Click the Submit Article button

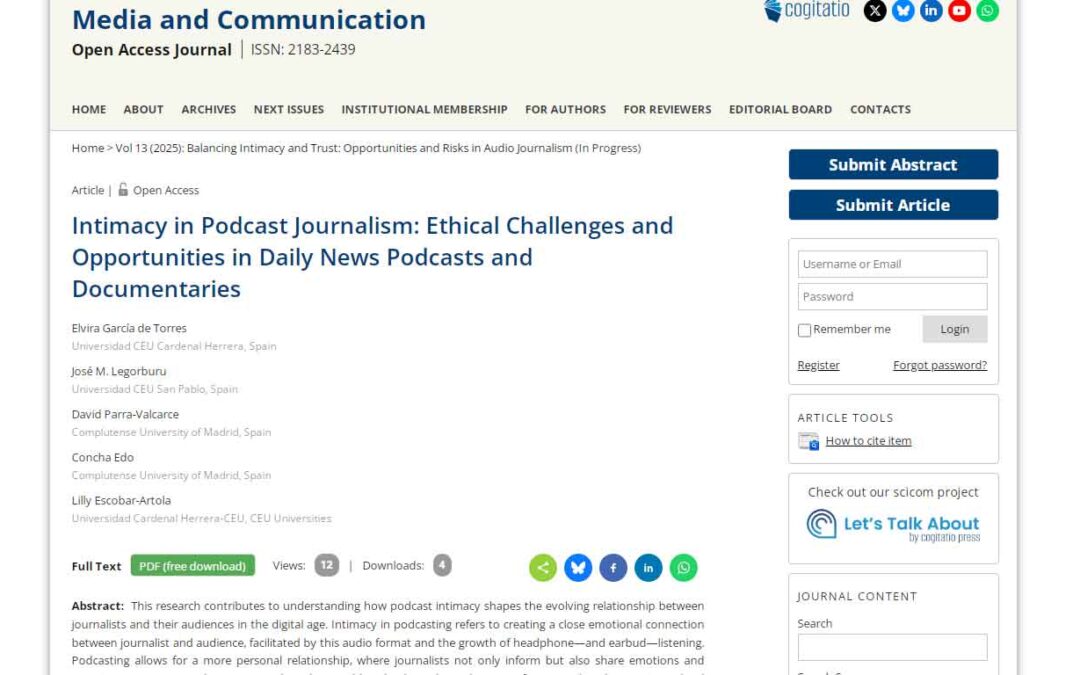click(893, 205)
